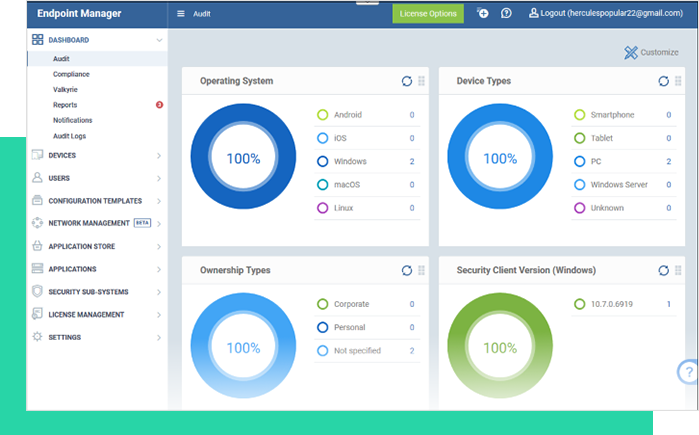The width and height of the screenshot is (699, 435).
Task: Refresh the Operating System widget
Action: click(x=406, y=81)
